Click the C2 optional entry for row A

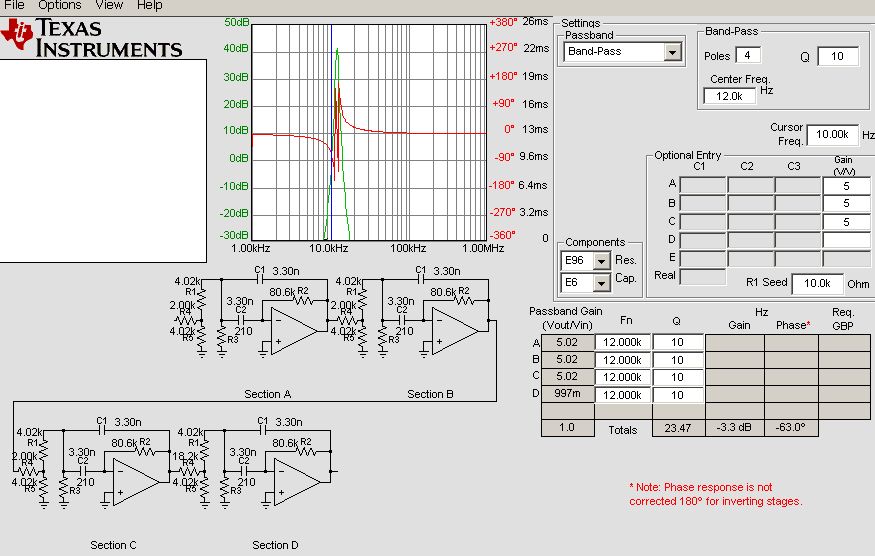pyautogui.click(x=751, y=185)
